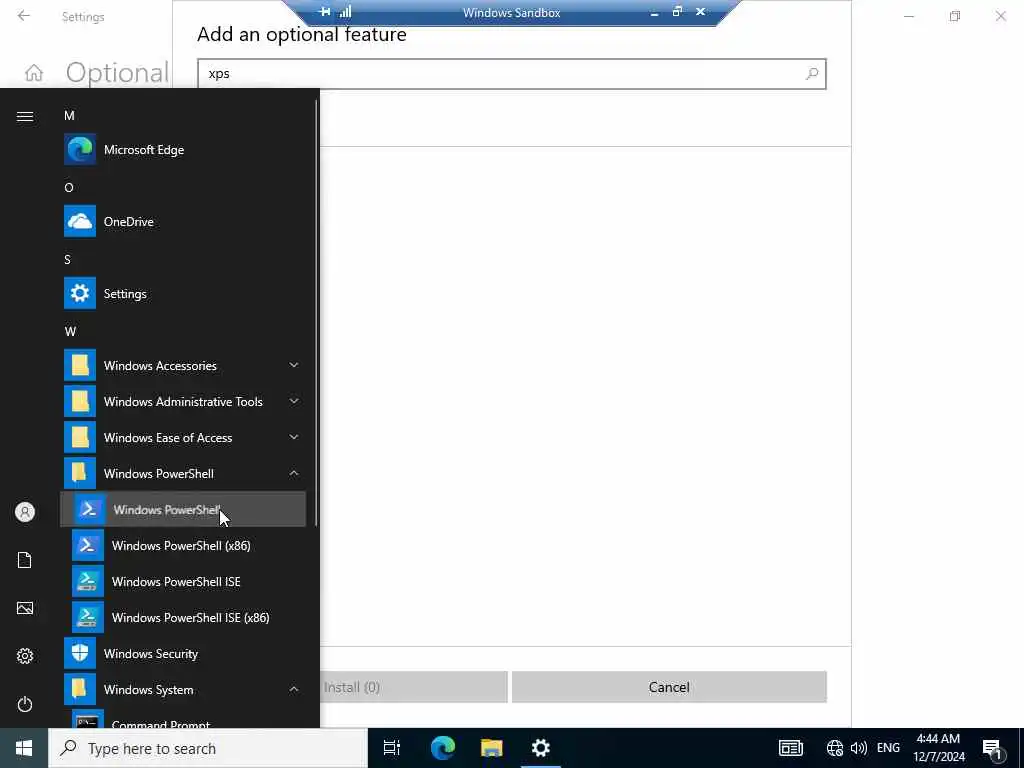The width and height of the screenshot is (1024, 768).
Task: Open Task View from the taskbar
Action: click(x=392, y=748)
